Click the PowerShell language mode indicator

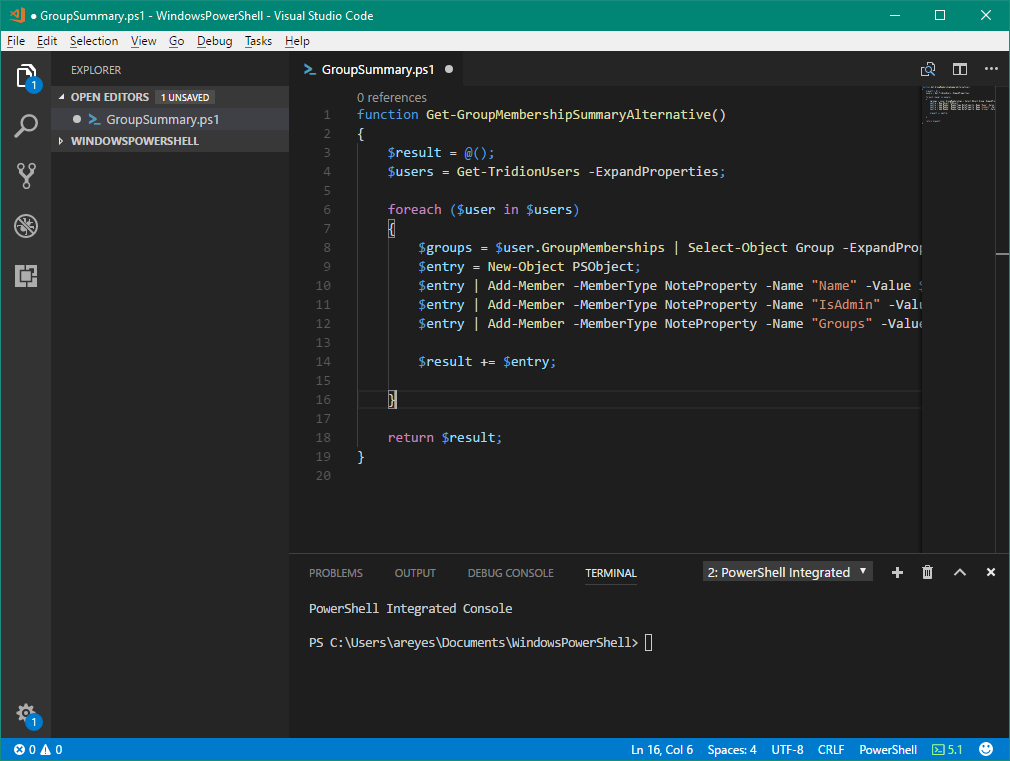(x=888, y=749)
